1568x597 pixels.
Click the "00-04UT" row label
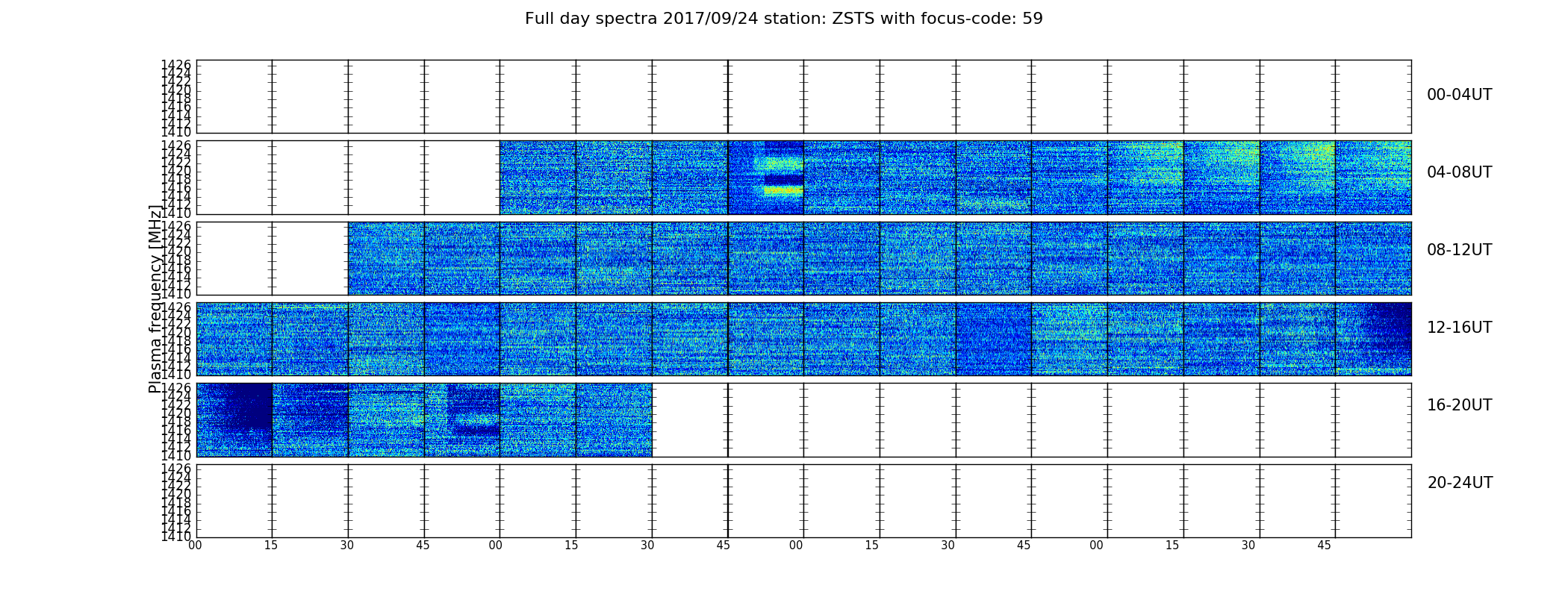1459,95
